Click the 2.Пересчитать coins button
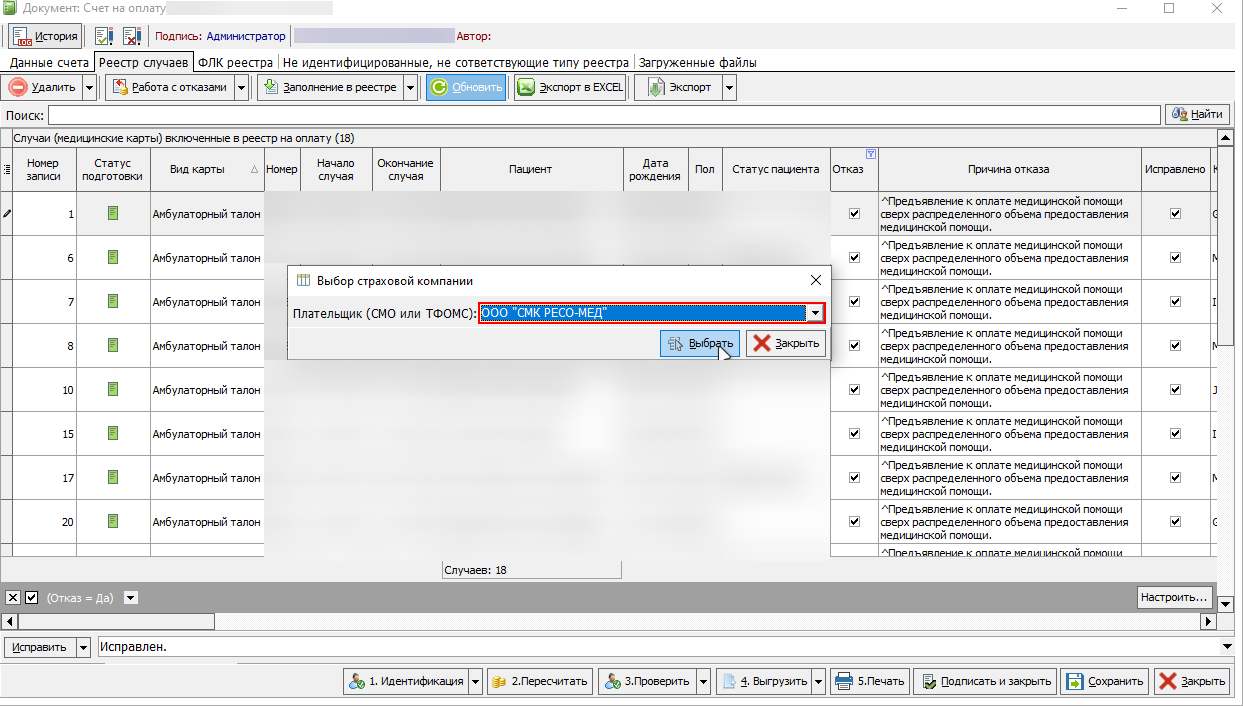The width and height of the screenshot is (1243, 706). [x=540, y=681]
